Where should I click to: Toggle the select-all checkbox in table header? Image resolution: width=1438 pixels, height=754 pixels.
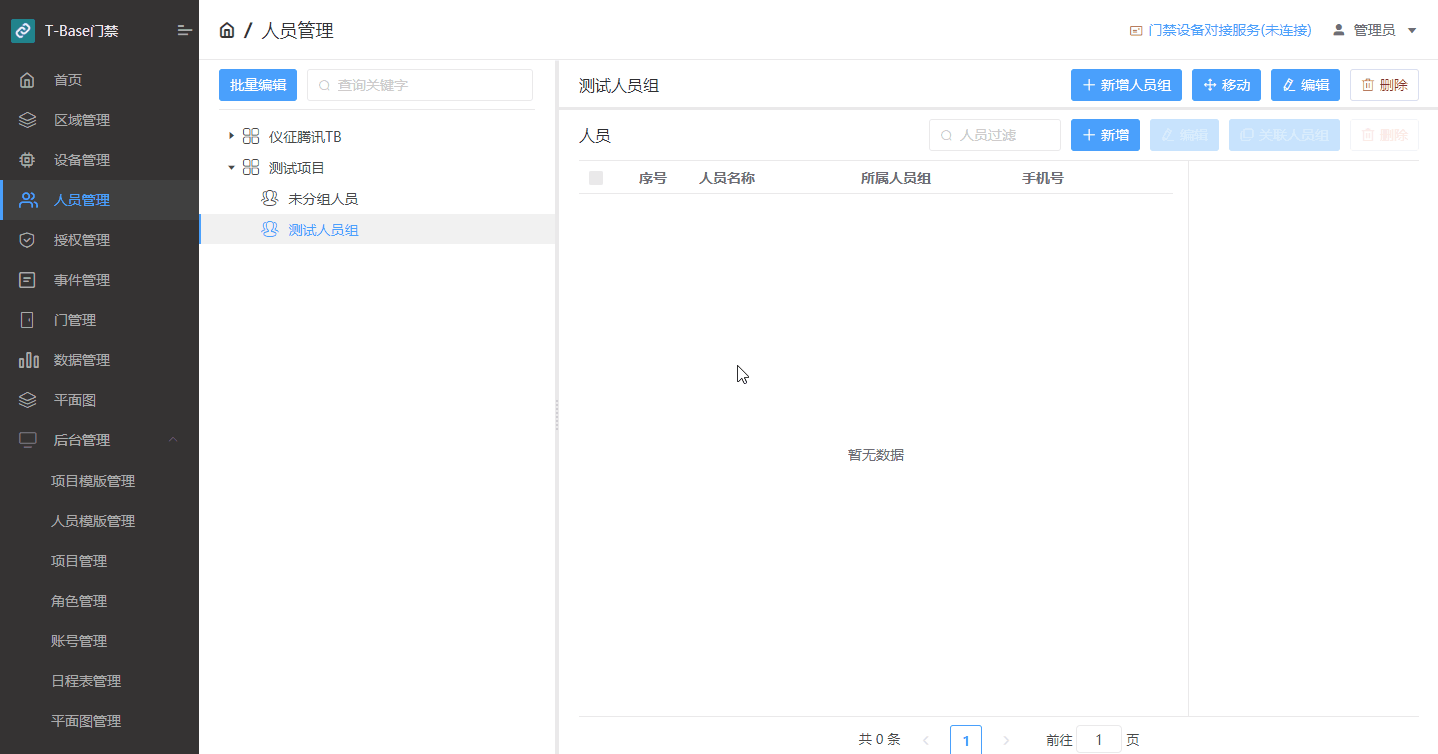[x=596, y=178]
